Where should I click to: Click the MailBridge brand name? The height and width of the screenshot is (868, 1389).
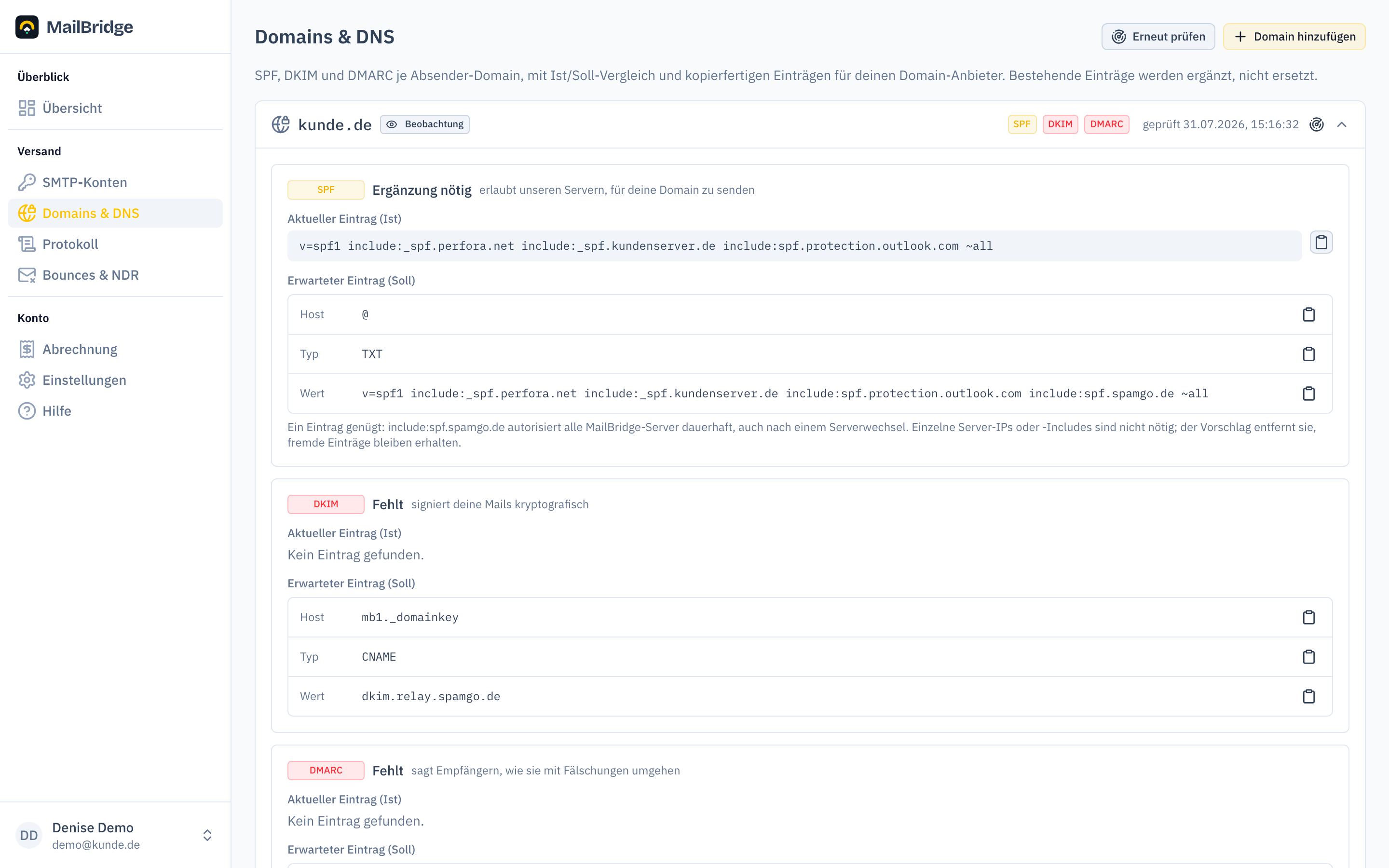coord(90,27)
